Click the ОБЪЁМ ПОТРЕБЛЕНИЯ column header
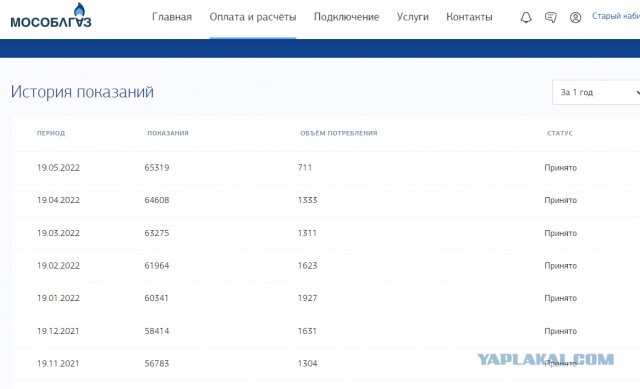The width and height of the screenshot is (640, 389). [339, 133]
